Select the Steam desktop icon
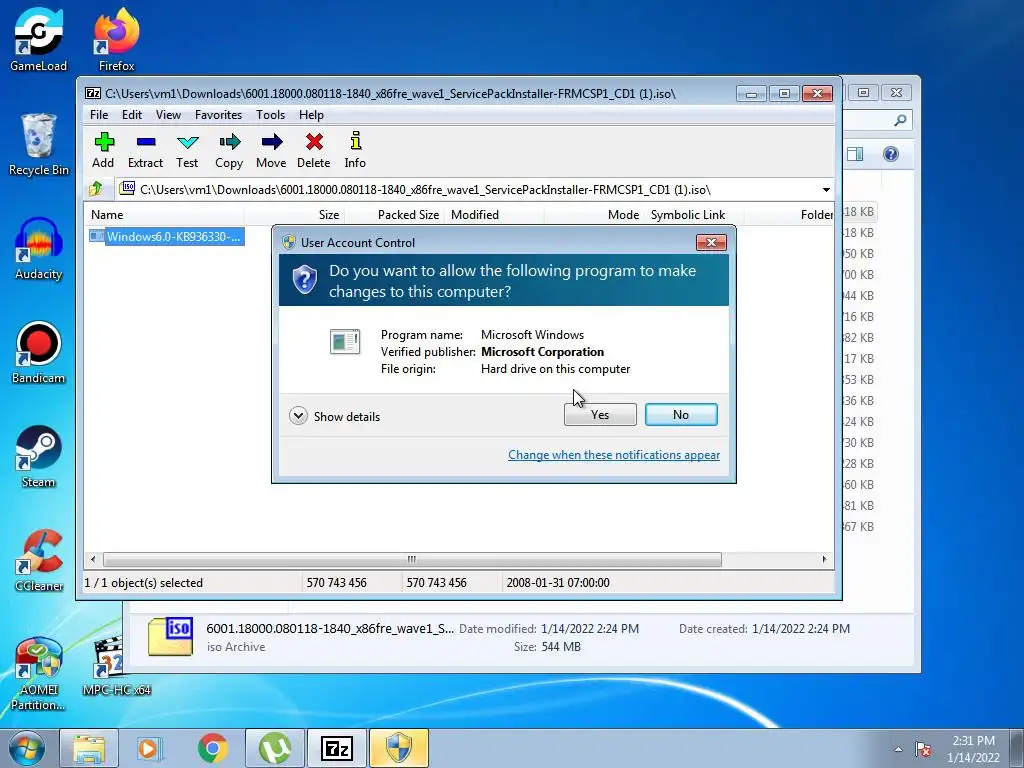The height and width of the screenshot is (768, 1024). (x=39, y=456)
